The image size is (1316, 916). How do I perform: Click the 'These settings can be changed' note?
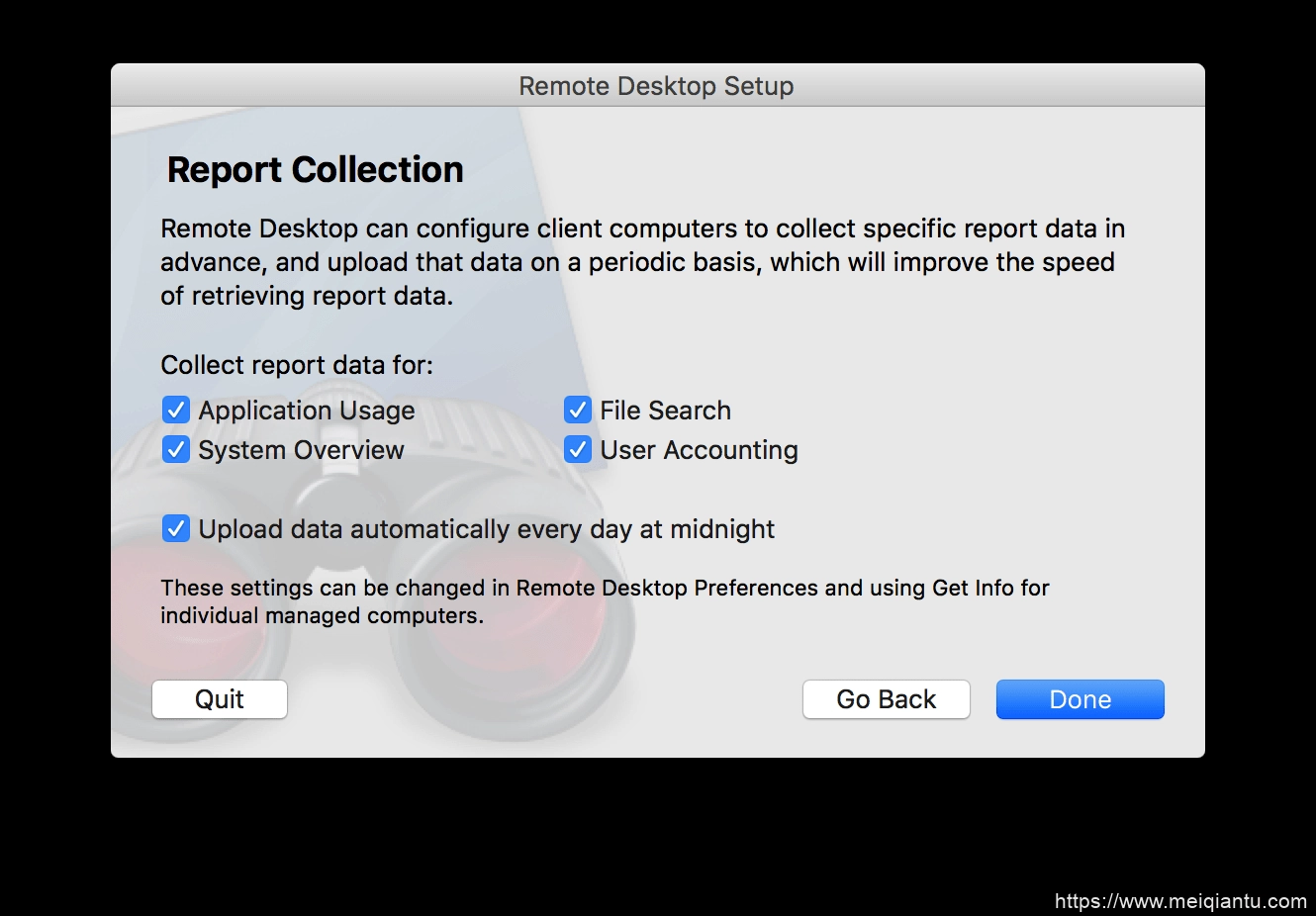pyautogui.click(x=605, y=601)
